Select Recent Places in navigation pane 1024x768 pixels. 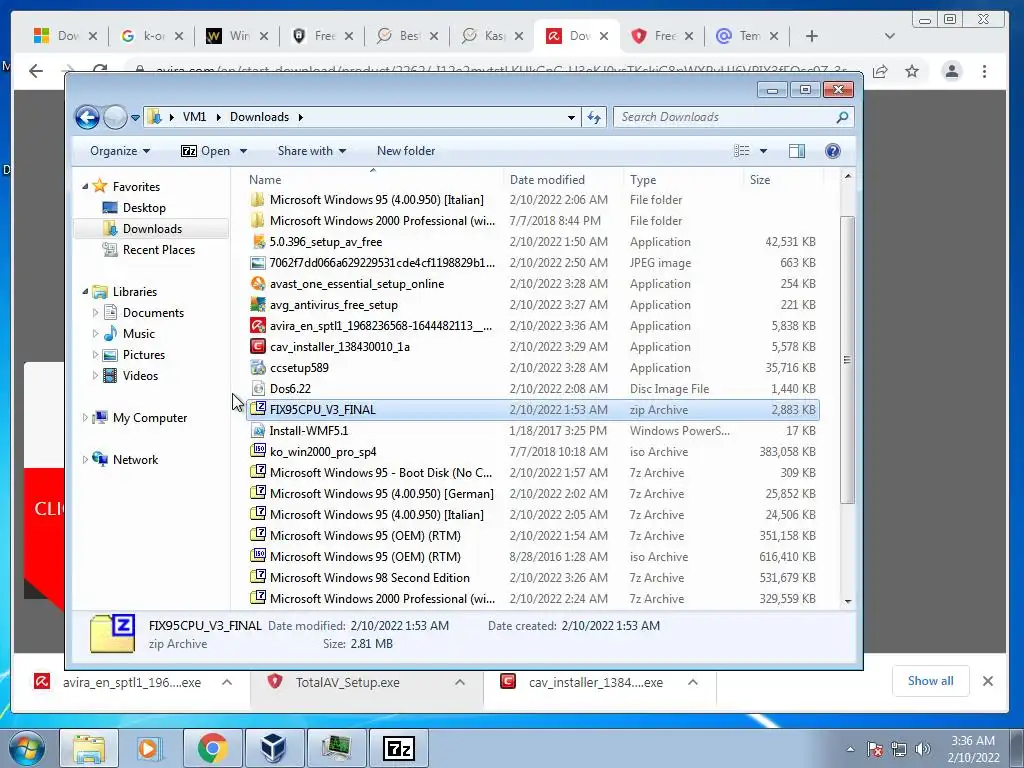[x=159, y=249]
